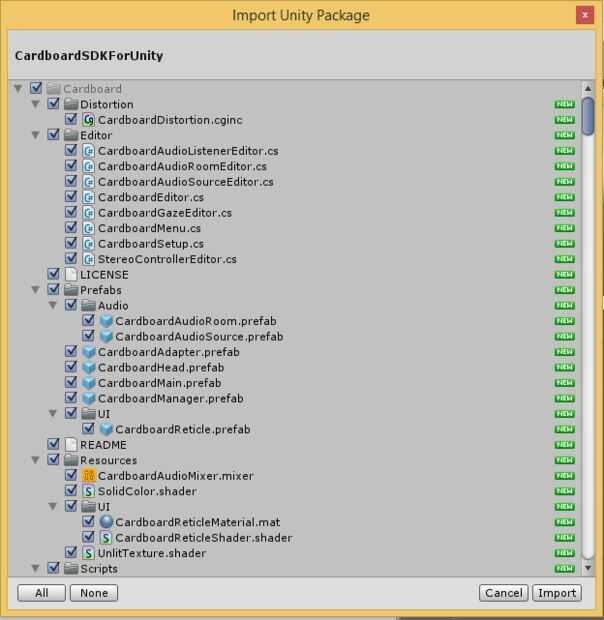The image size is (604, 620).
Task: Uncheck the root Cardboard folder checkbox
Action: pos(36,88)
